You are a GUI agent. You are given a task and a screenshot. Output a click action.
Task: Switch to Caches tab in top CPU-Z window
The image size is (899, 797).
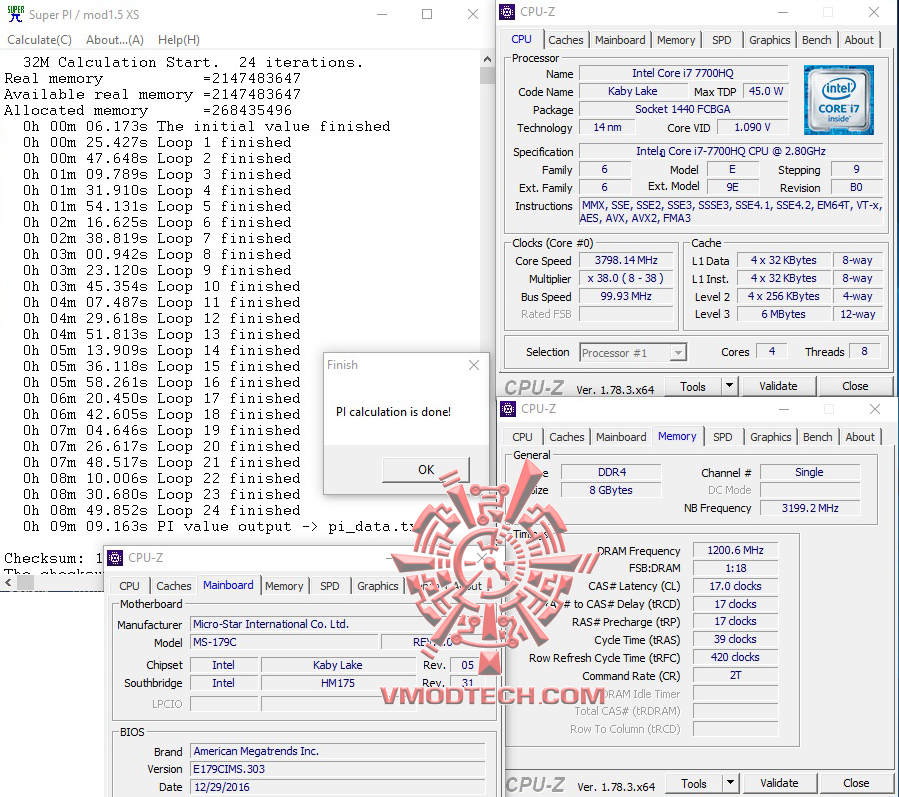point(565,40)
